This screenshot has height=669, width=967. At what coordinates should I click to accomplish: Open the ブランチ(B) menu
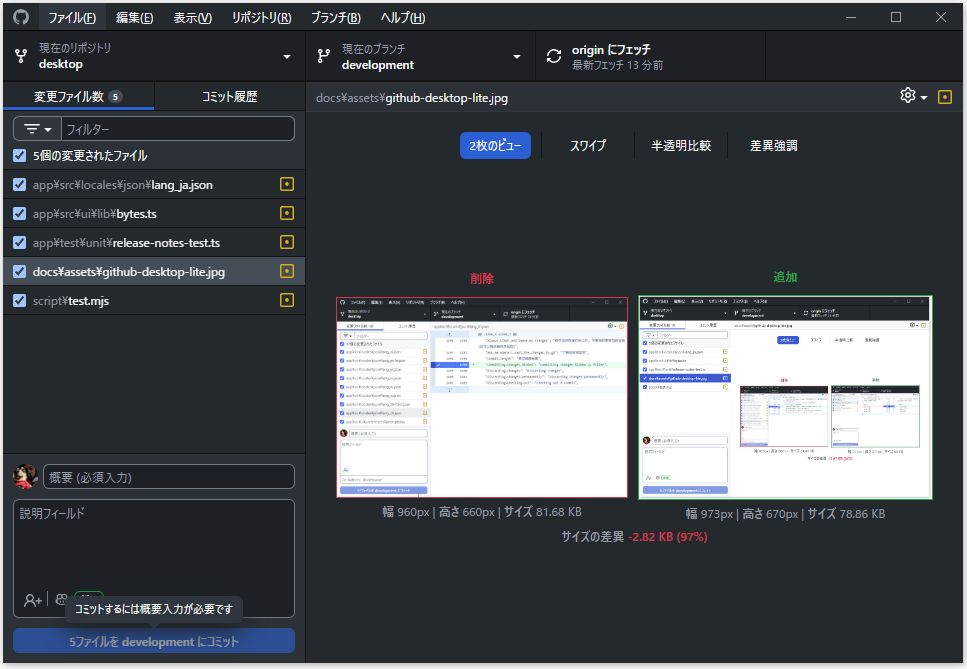(x=335, y=17)
